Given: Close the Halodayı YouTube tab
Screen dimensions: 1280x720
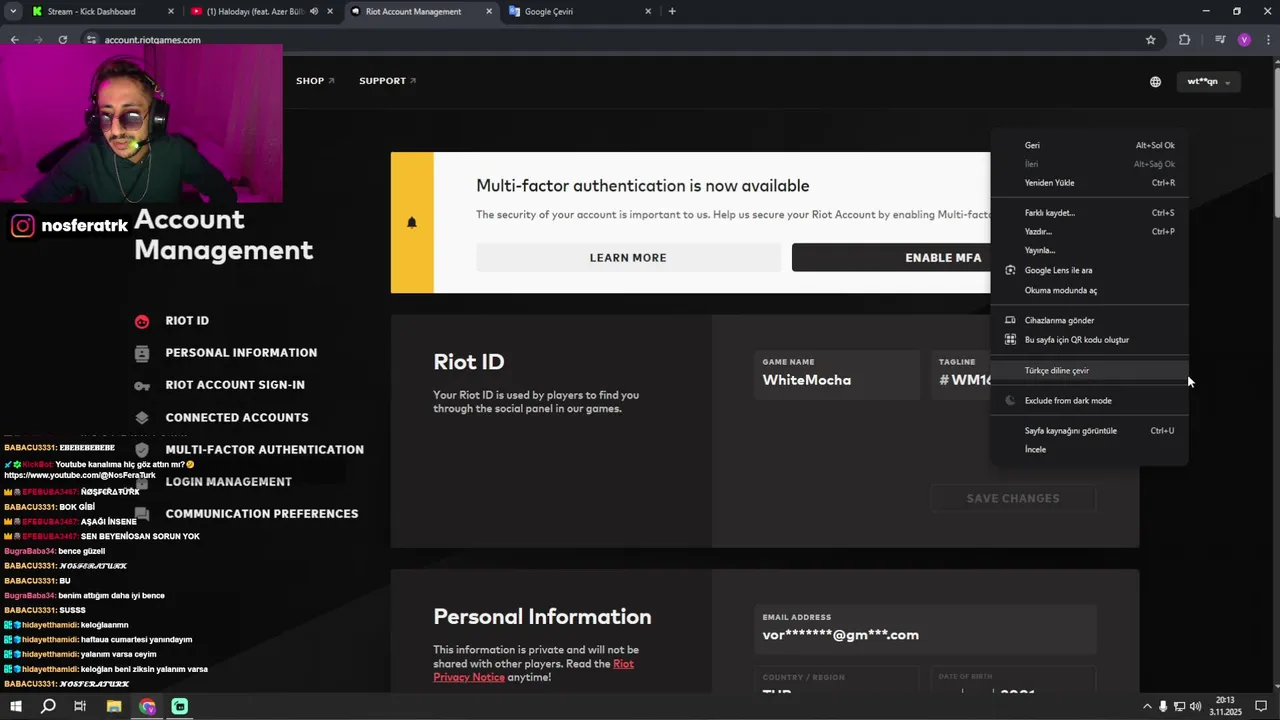Looking at the screenshot, I should point(330,12).
